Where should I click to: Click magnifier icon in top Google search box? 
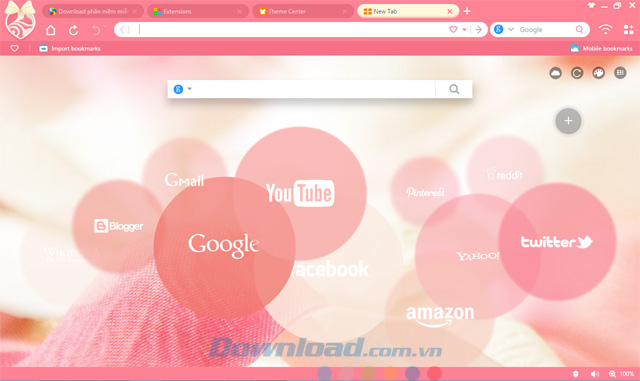579,29
